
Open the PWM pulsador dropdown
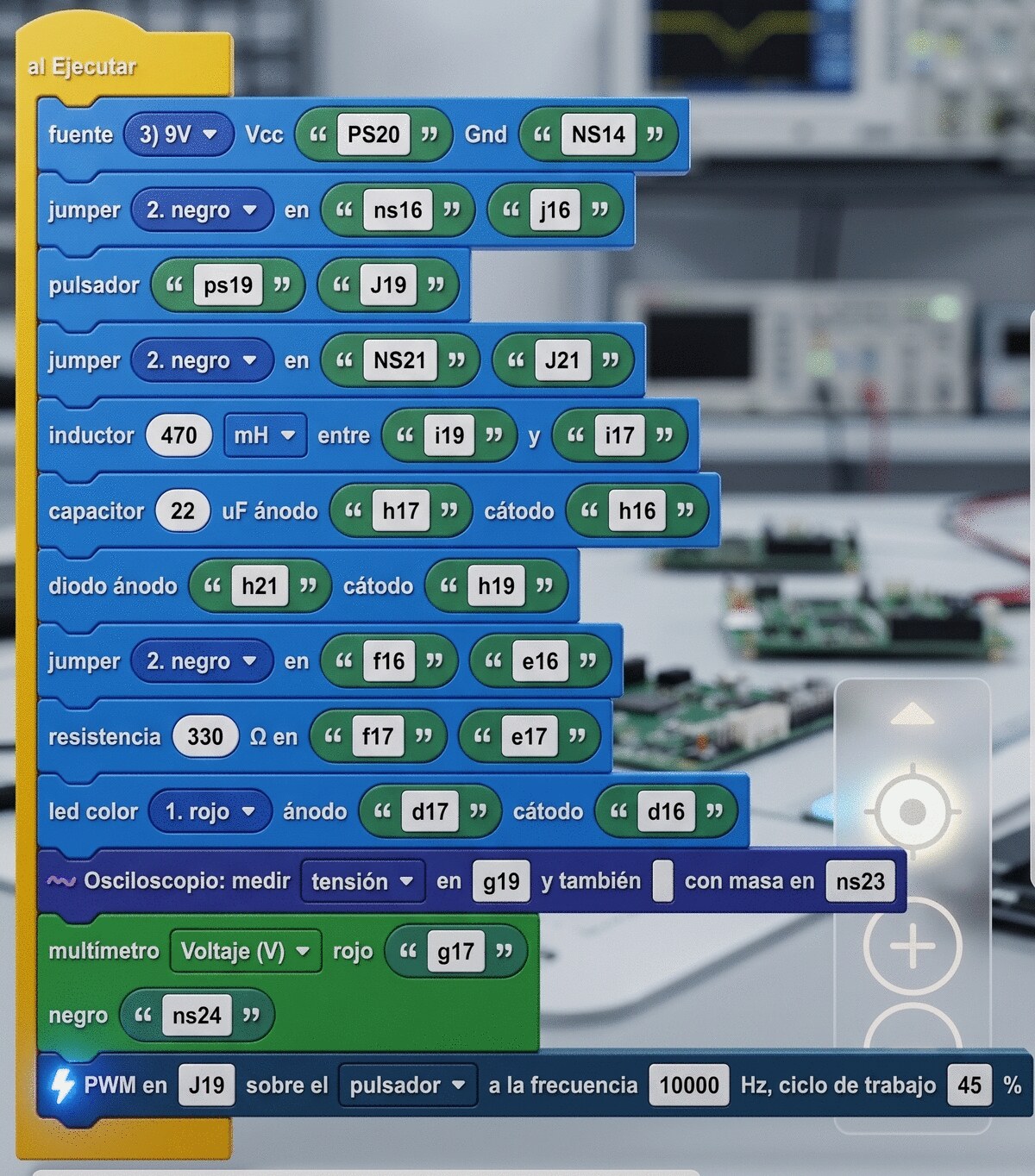(407, 1085)
